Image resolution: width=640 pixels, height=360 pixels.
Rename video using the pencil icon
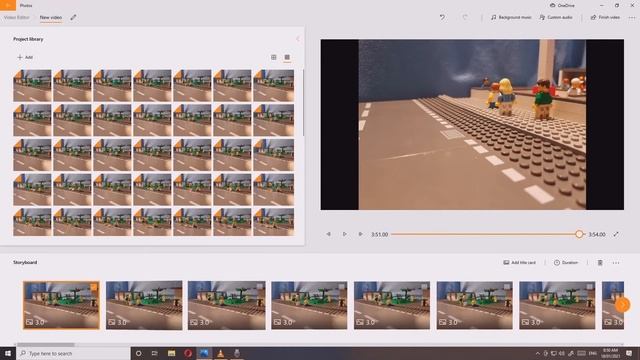point(73,17)
